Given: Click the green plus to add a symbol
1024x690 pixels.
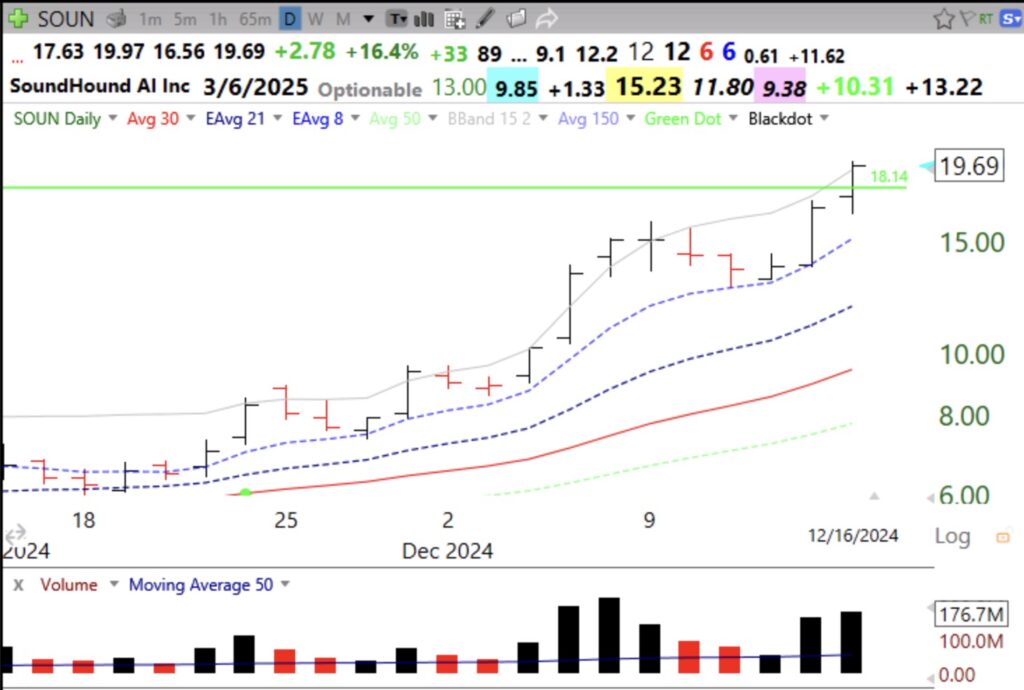Looking at the screenshot, I should pyautogui.click(x=17, y=18).
